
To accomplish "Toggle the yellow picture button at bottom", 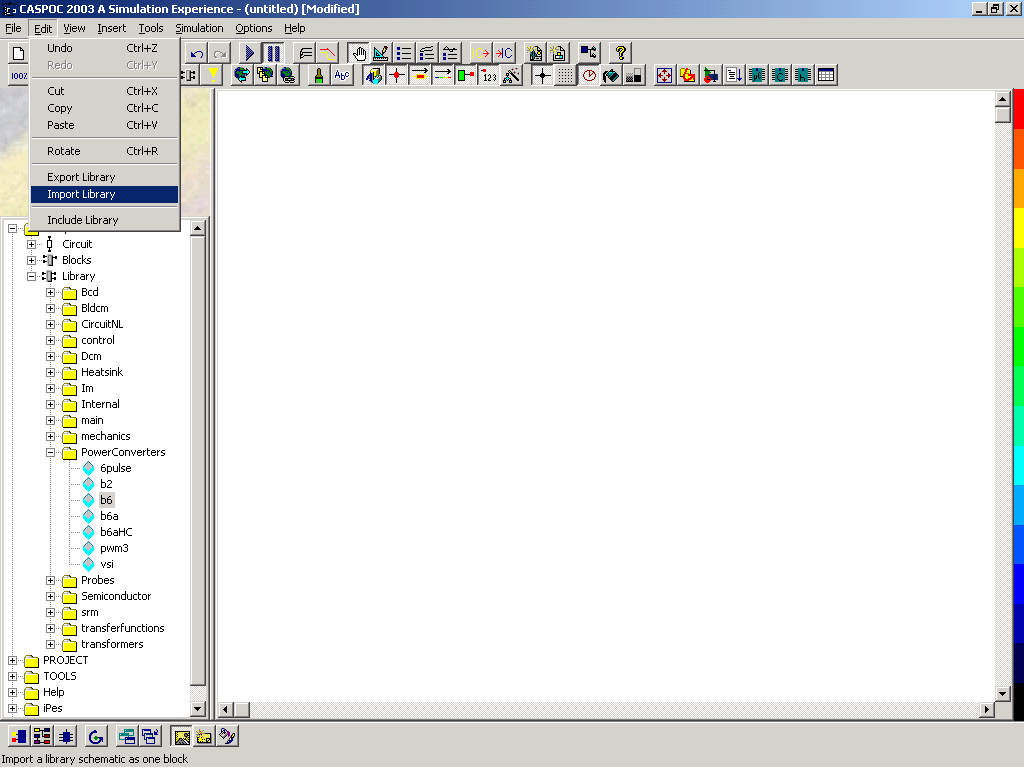I will point(182,737).
